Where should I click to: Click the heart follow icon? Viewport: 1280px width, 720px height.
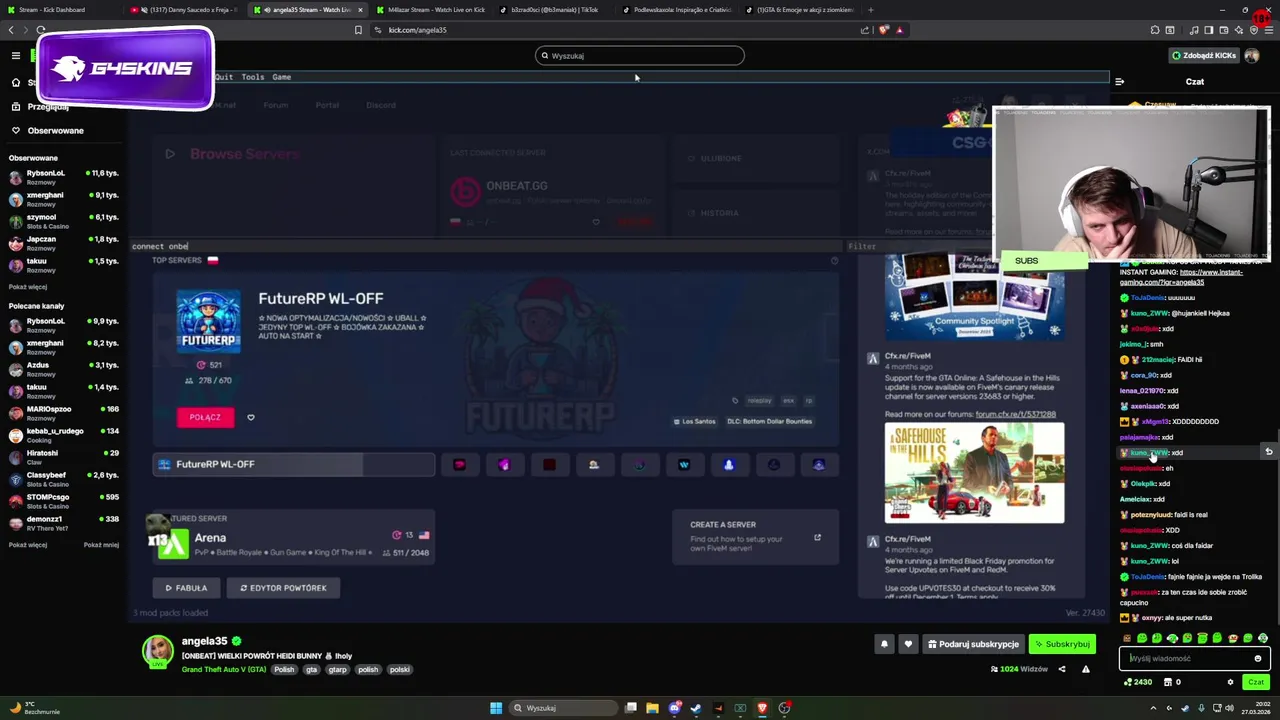pos(908,644)
